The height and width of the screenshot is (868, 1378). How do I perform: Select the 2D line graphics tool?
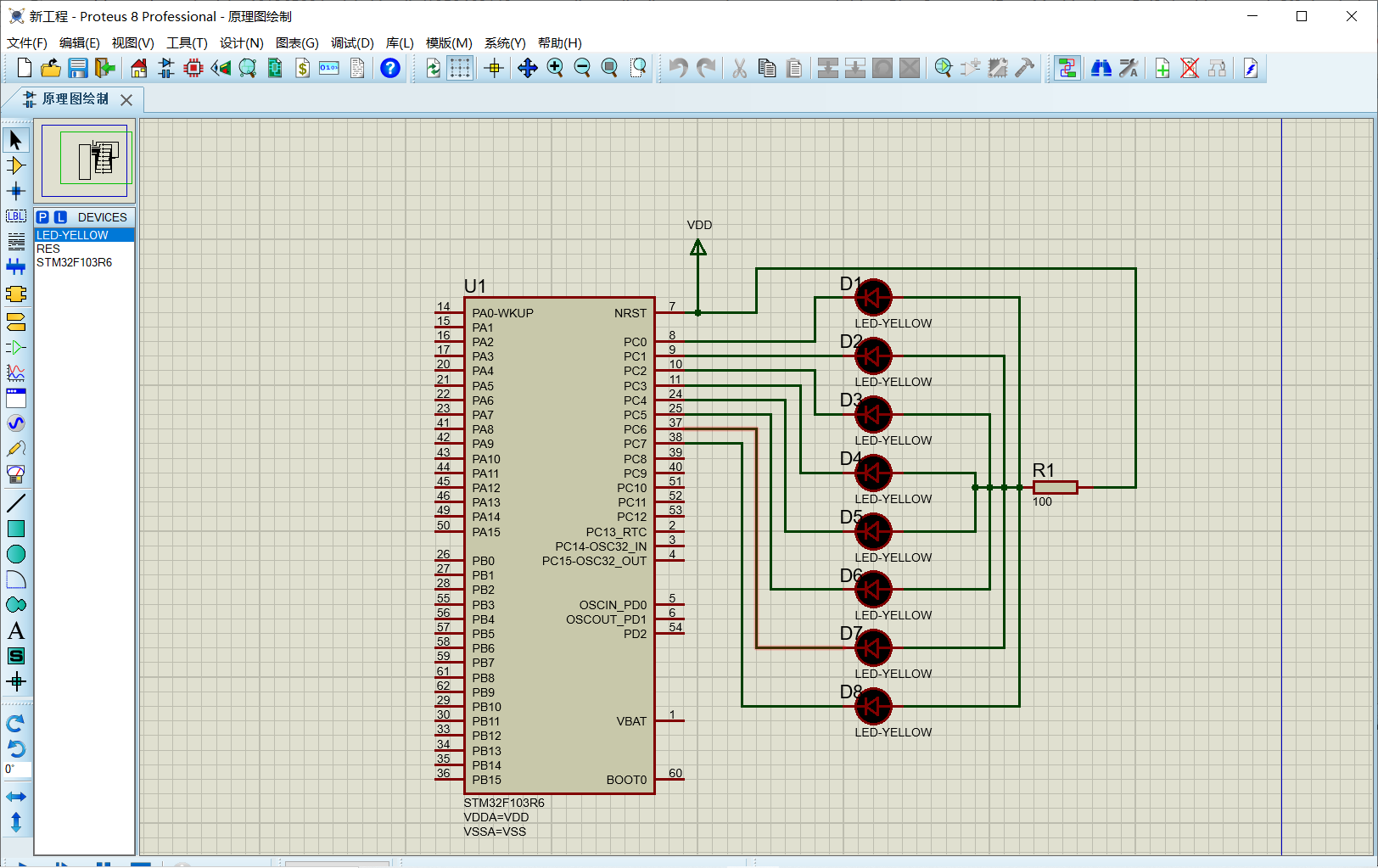(16, 503)
